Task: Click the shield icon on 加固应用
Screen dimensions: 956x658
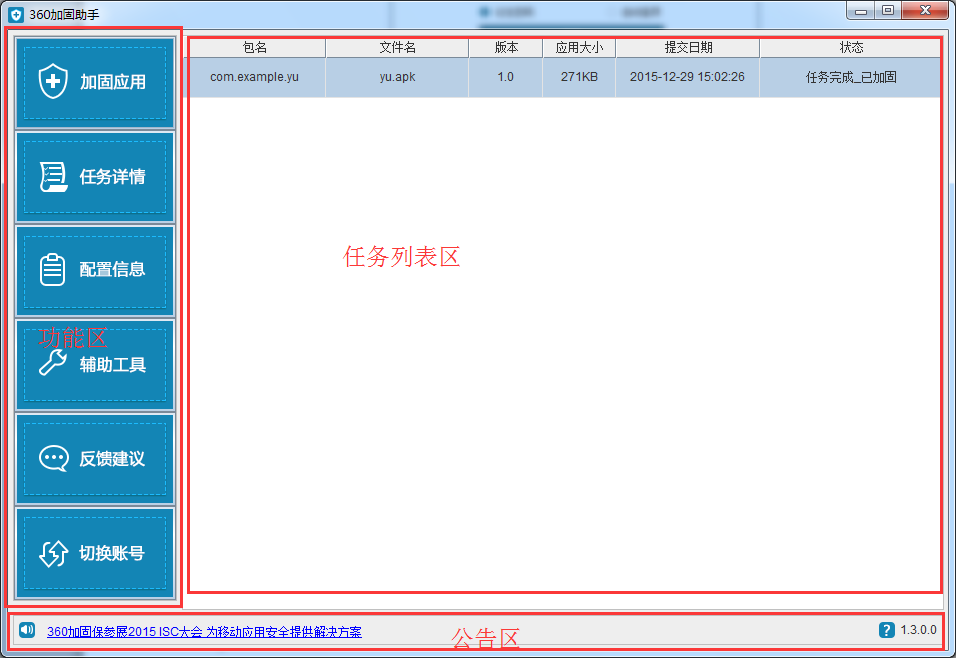Action: coord(53,81)
